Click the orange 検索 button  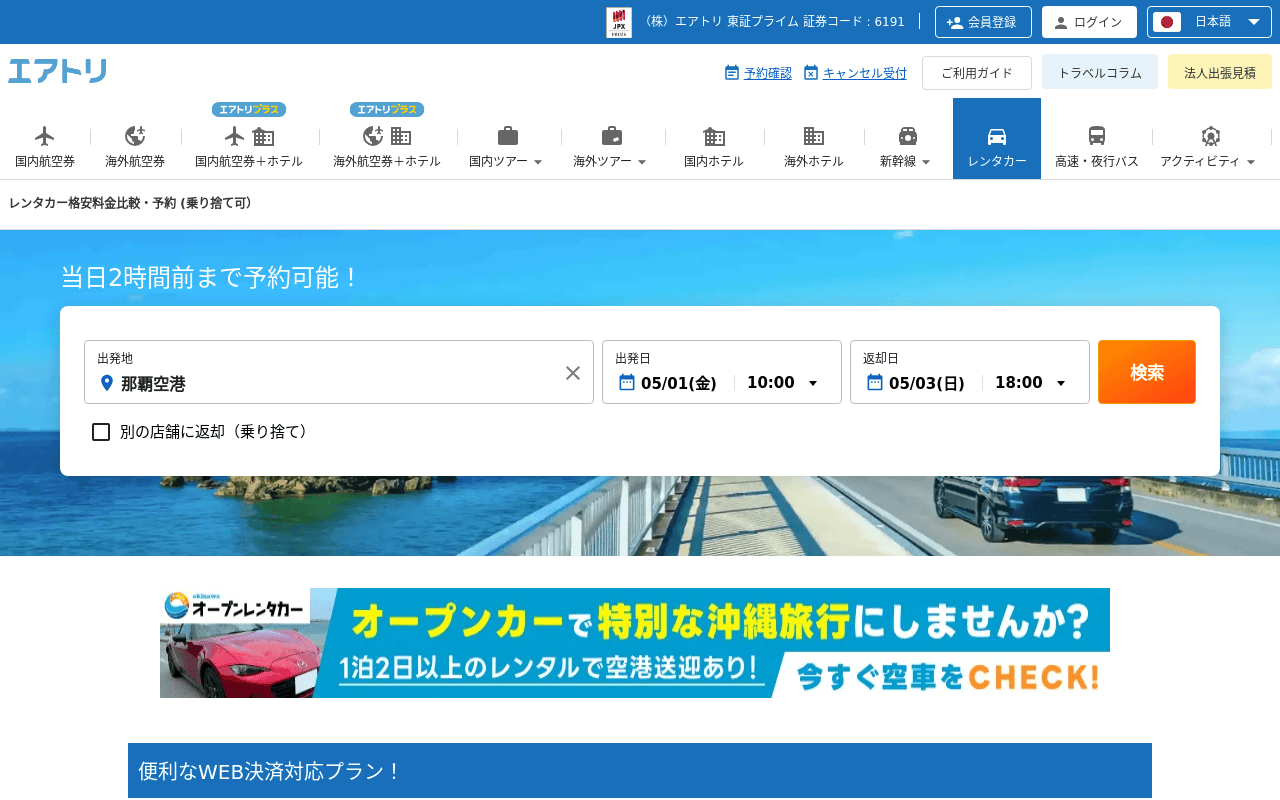coord(1147,372)
